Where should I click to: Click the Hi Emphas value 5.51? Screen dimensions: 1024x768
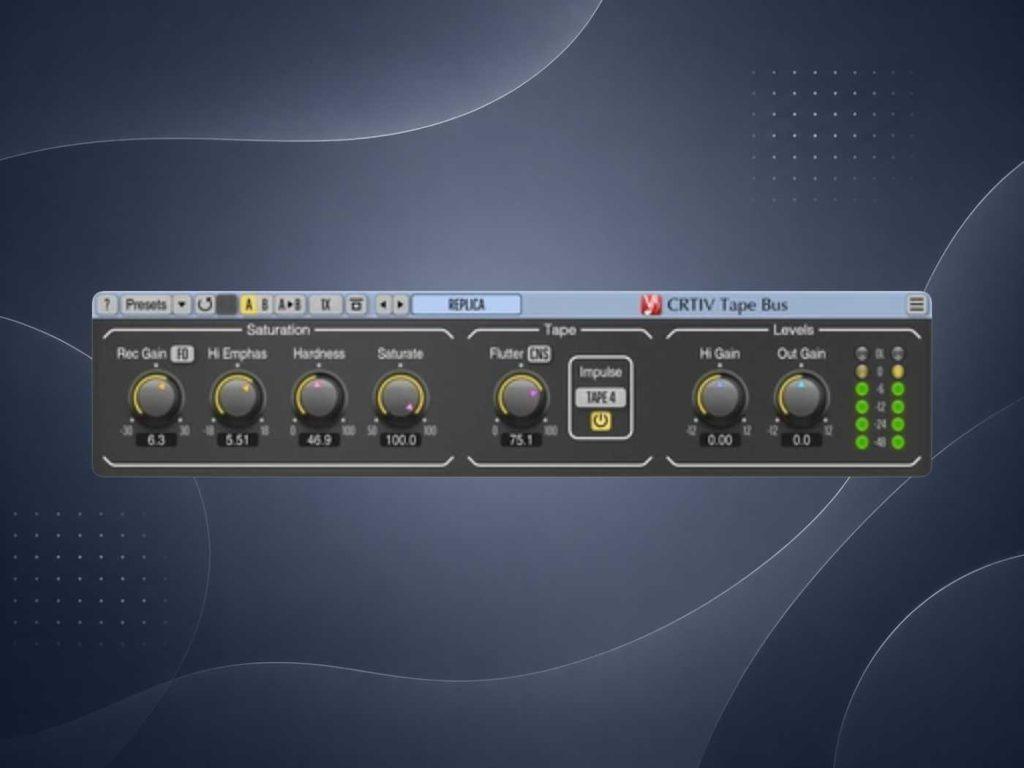pyautogui.click(x=238, y=440)
